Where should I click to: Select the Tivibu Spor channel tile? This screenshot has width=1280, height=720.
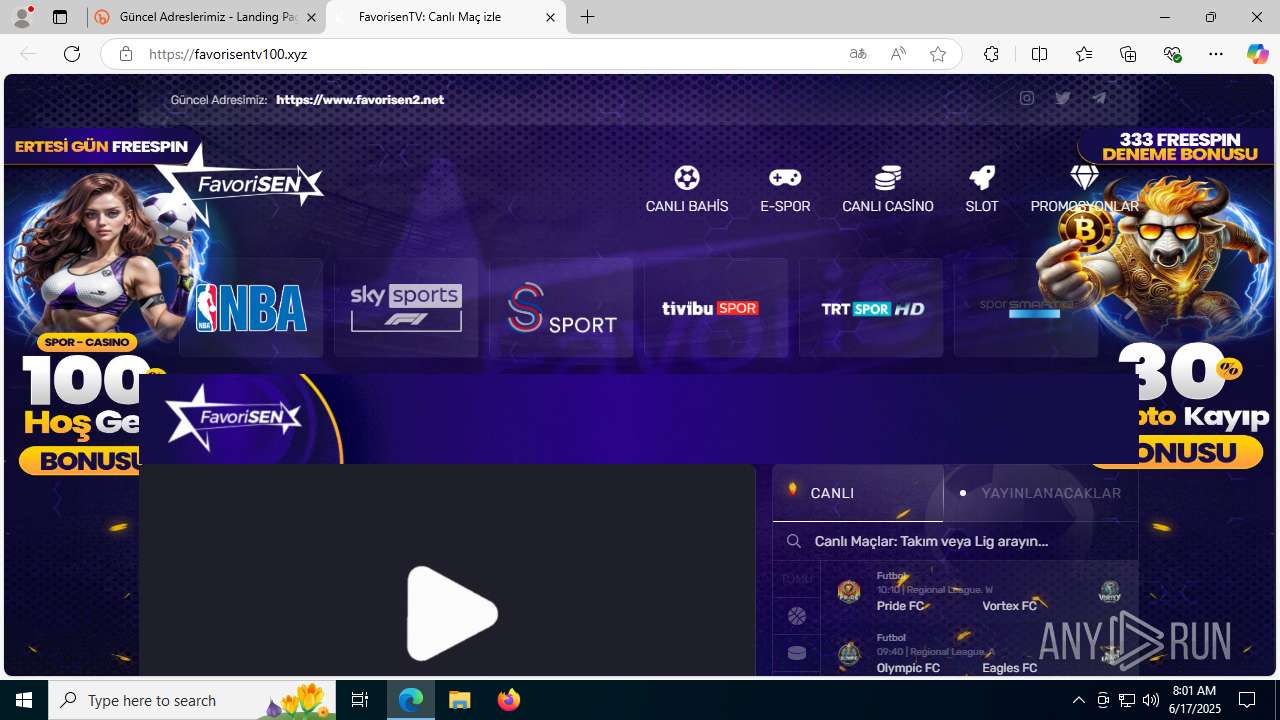pyautogui.click(x=716, y=308)
